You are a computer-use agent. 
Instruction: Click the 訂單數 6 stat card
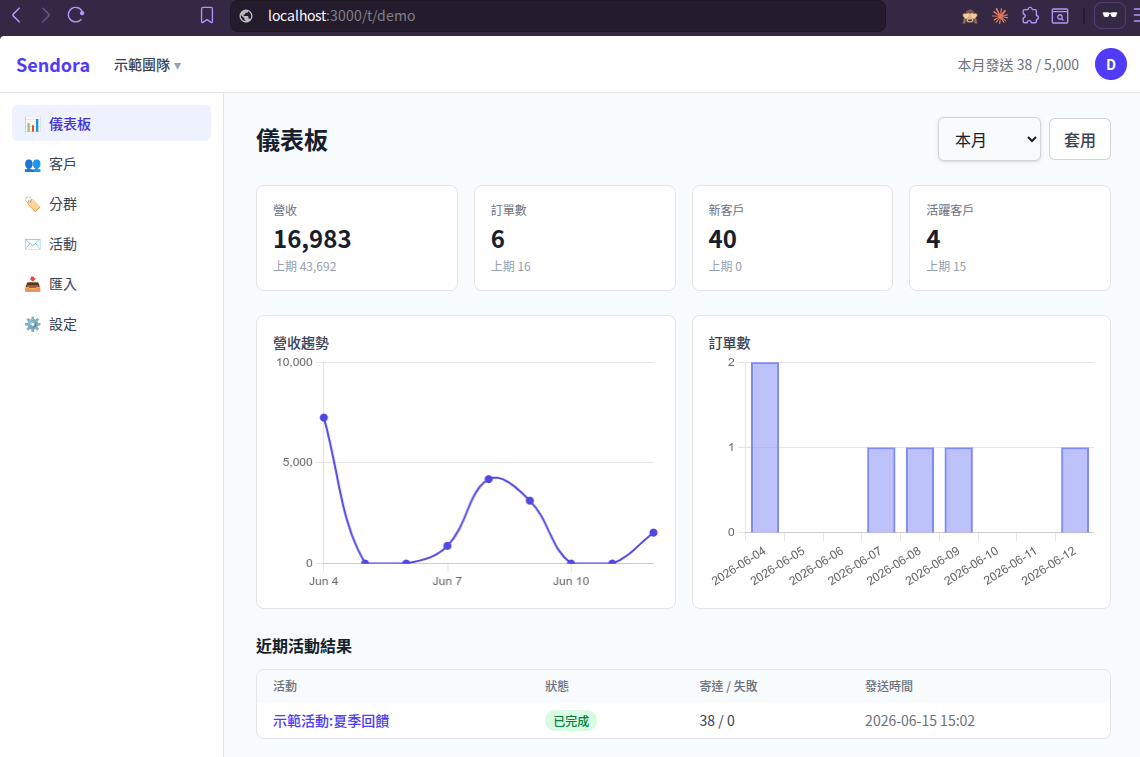tap(574, 238)
